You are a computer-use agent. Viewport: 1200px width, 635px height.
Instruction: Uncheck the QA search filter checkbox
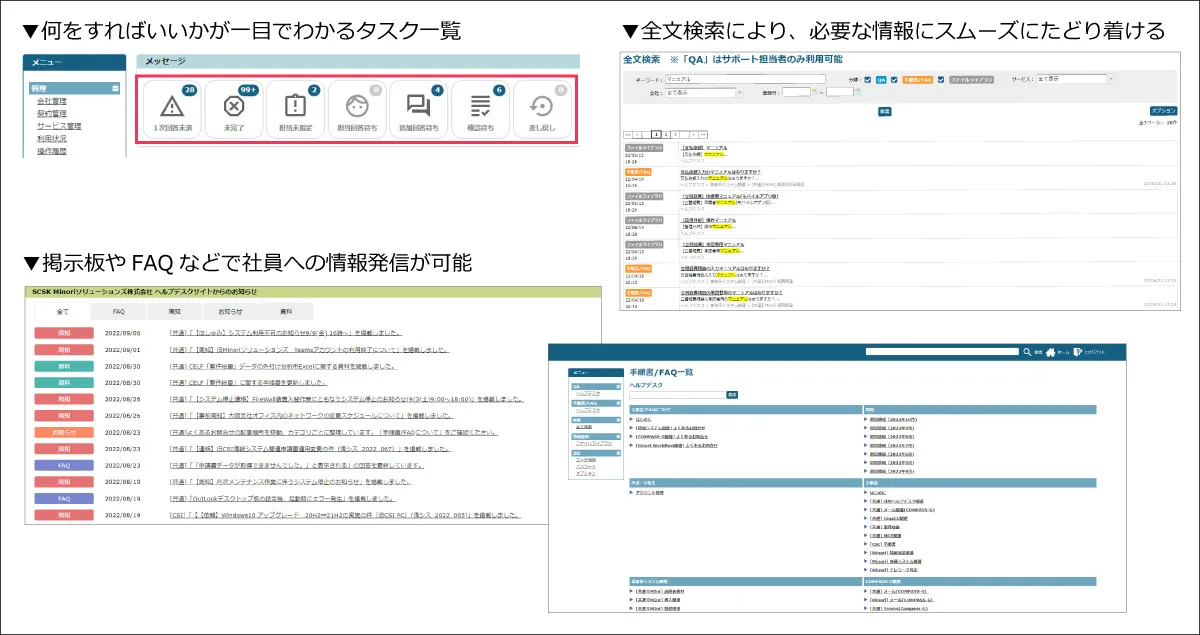pyautogui.click(x=868, y=80)
